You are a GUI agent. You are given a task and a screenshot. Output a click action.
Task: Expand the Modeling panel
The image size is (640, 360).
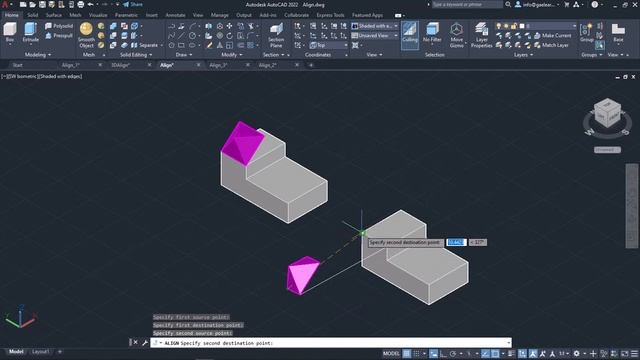pos(38,55)
